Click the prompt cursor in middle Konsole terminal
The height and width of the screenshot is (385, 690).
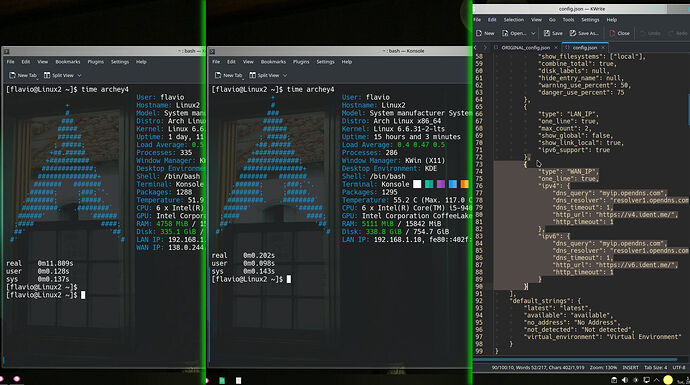(x=289, y=279)
